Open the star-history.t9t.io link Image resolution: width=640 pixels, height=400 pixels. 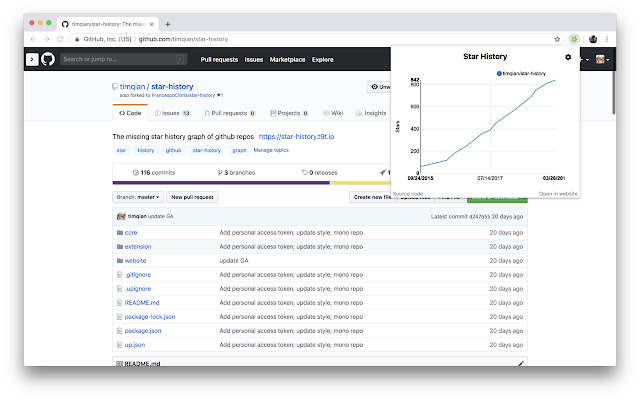tap(296, 136)
